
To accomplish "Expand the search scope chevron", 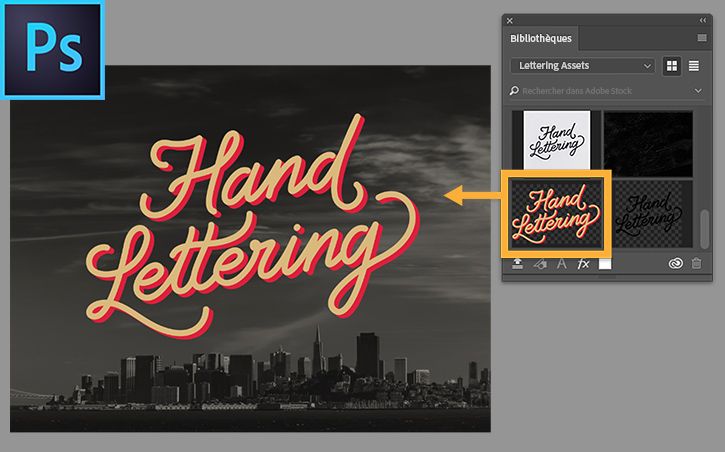I will (x=698, y=91).
